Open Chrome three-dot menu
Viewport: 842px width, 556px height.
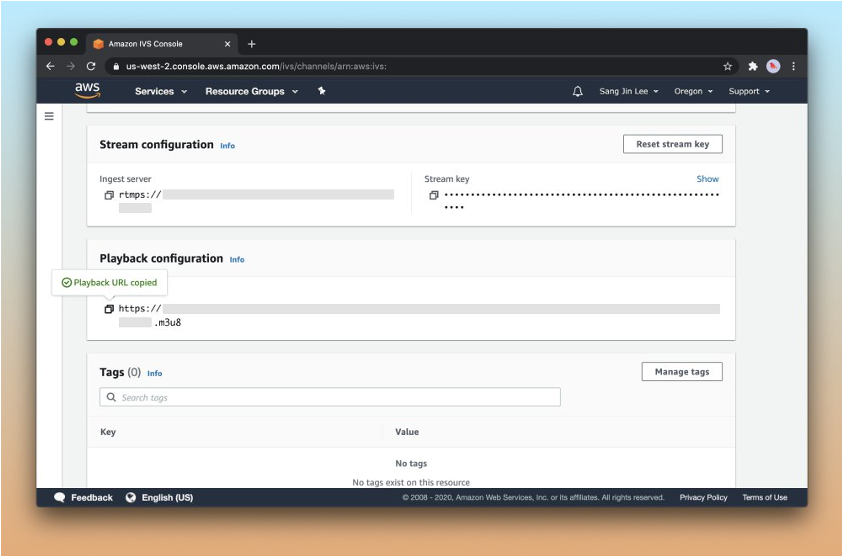[793, 66]
